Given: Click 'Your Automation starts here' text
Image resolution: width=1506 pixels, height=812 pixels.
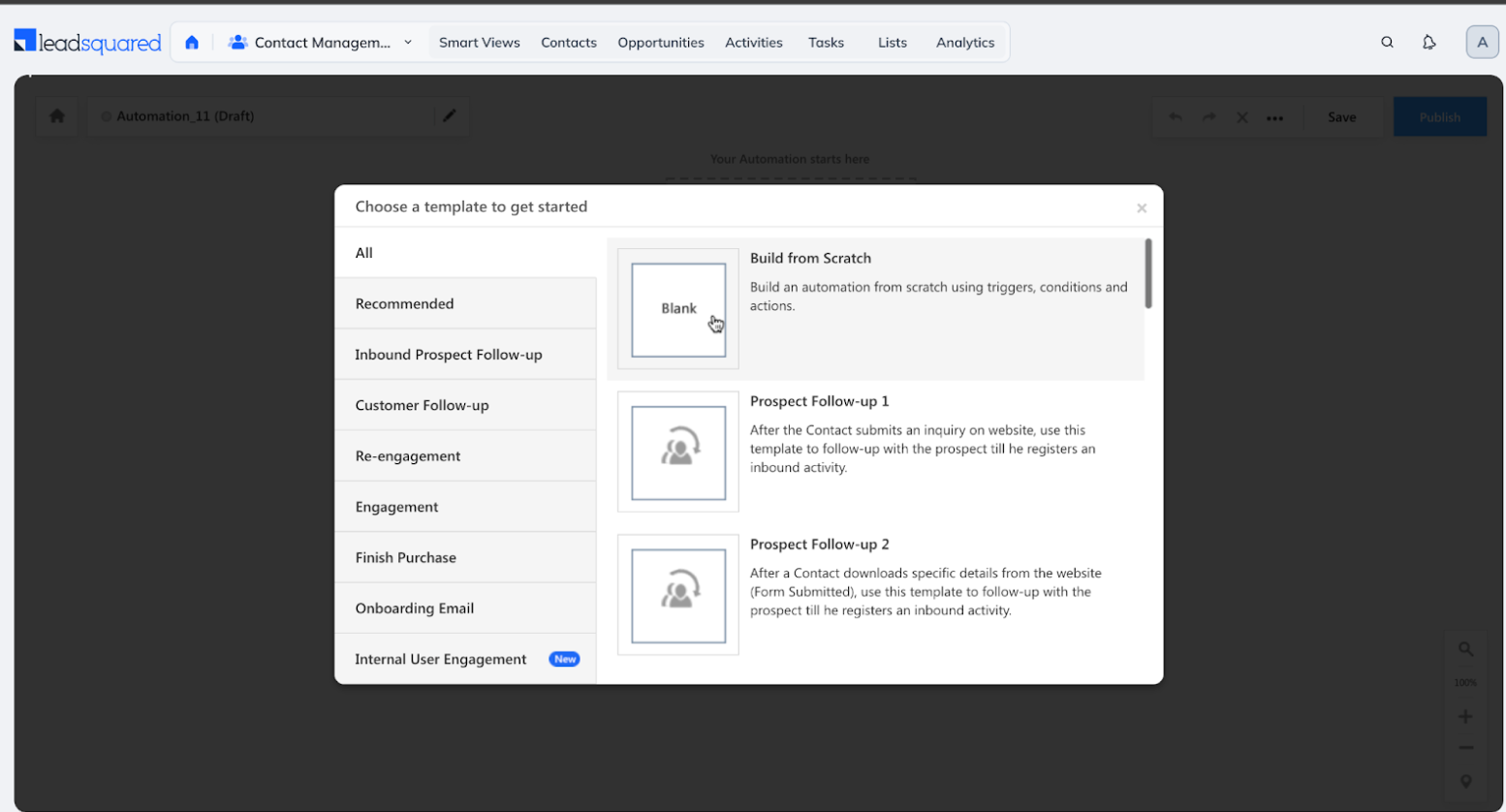Looking at the screenshot, I should pyautogui.click(x=790, y=159).
